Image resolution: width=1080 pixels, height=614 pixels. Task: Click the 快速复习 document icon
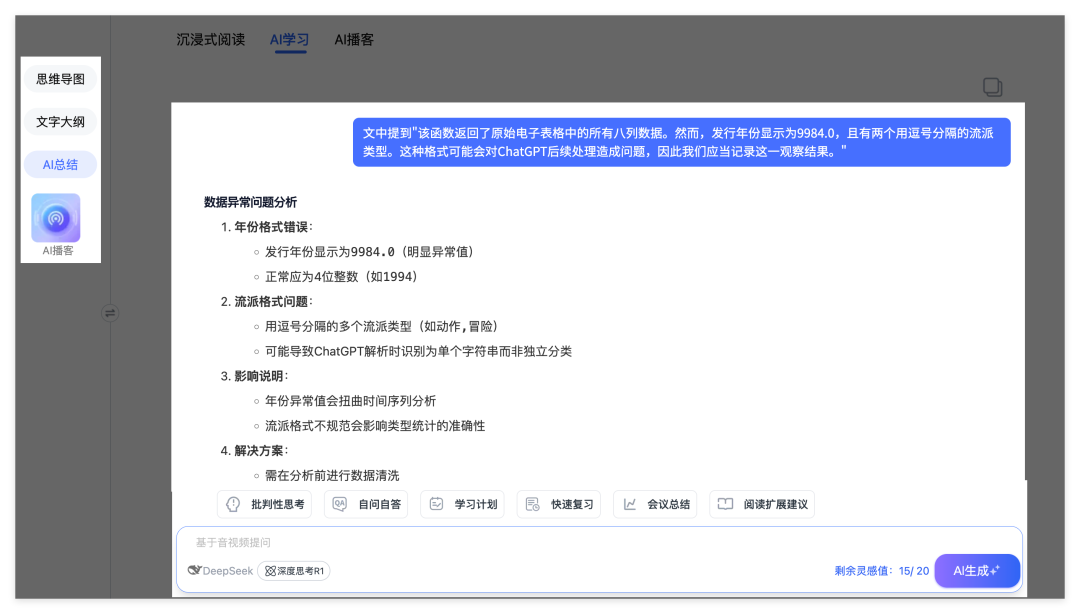tap(533, 504)
